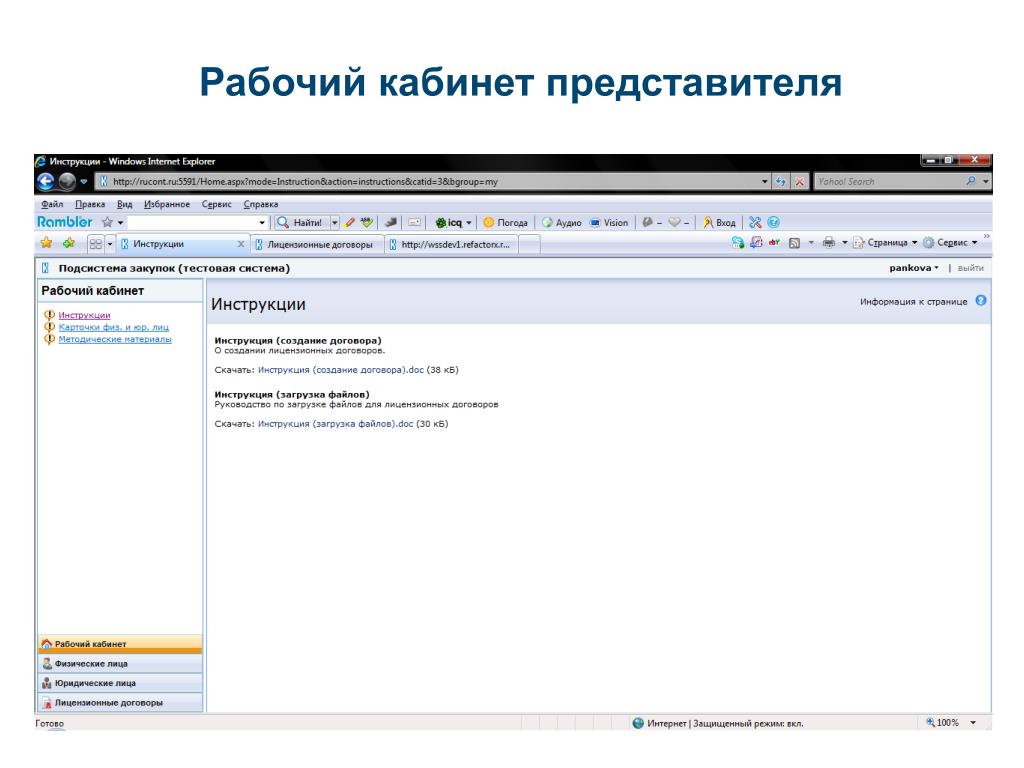This screenshot has height=768, width=1024.
Task: Download Инструкция (создание договора).doc
Action: click(340, 370)
